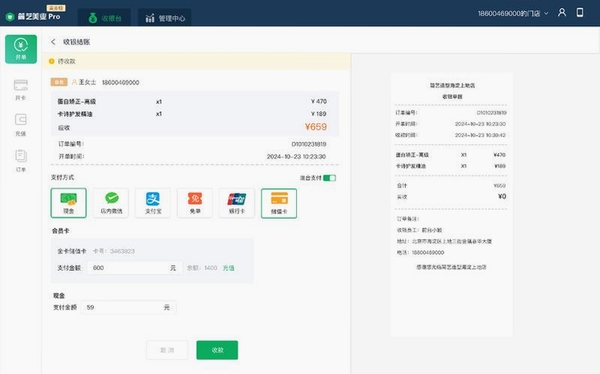Click the mobile phone icon in header
The width and height of the screenshot is (600, 374).
pos(580,13)
